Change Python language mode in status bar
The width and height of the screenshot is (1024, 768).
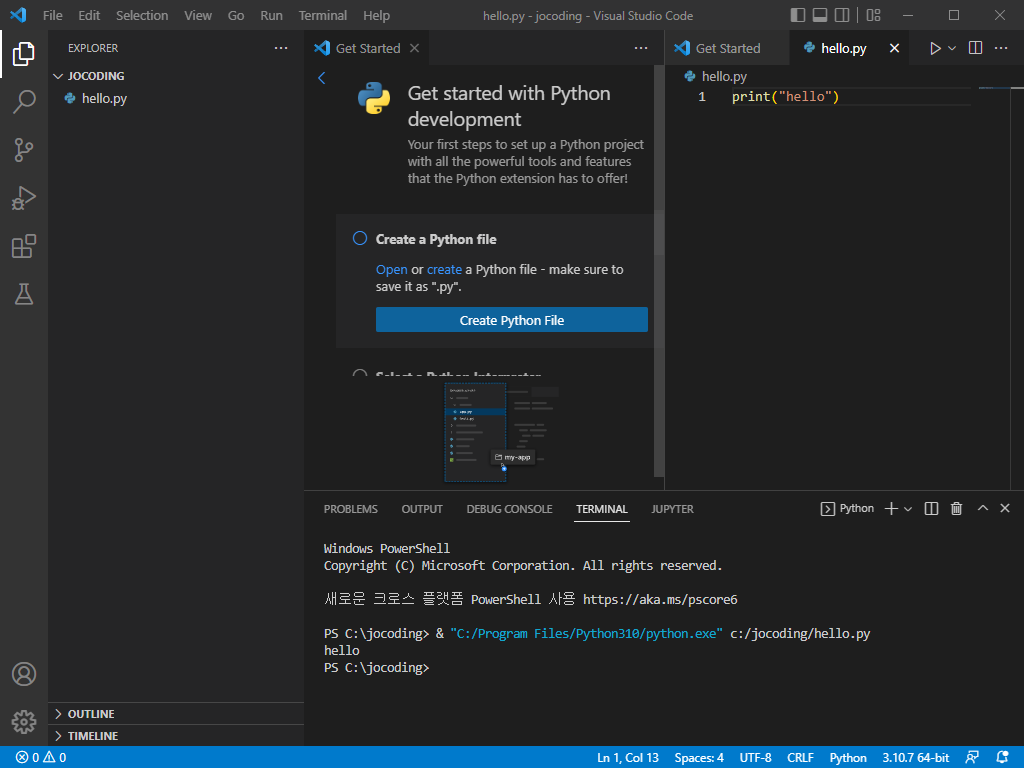[848, 758]
